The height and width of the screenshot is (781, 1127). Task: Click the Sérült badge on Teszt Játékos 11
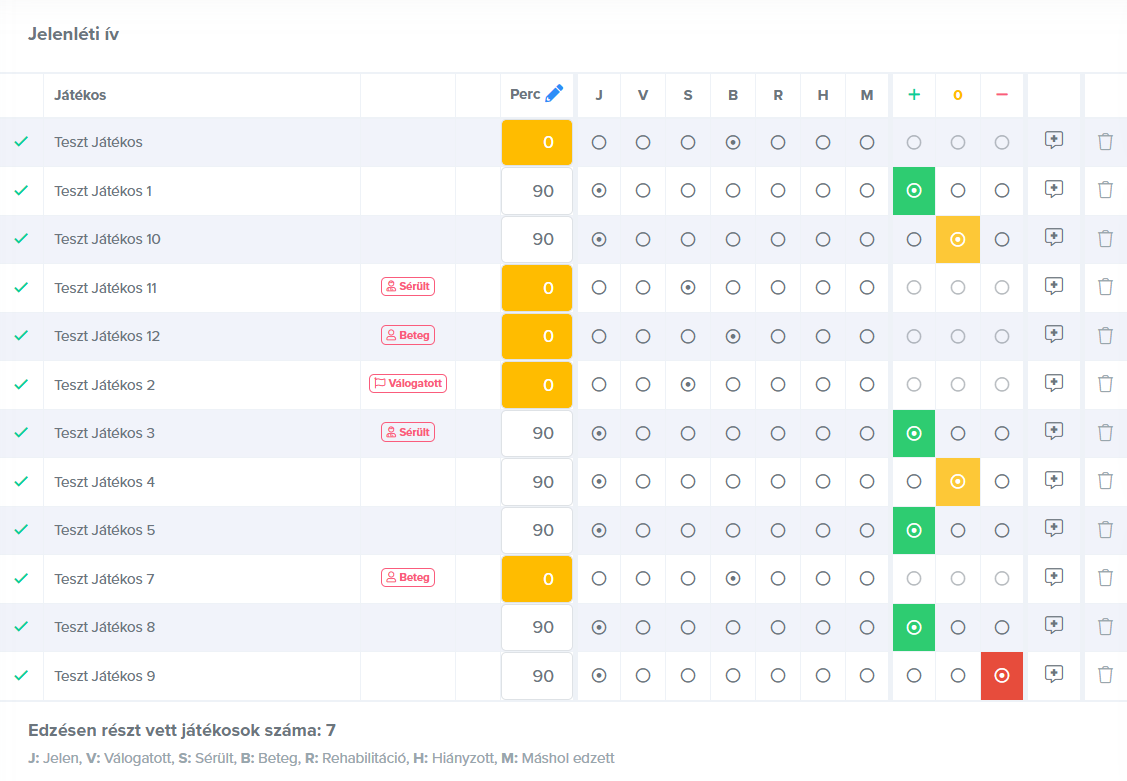(x=408, y=287)
